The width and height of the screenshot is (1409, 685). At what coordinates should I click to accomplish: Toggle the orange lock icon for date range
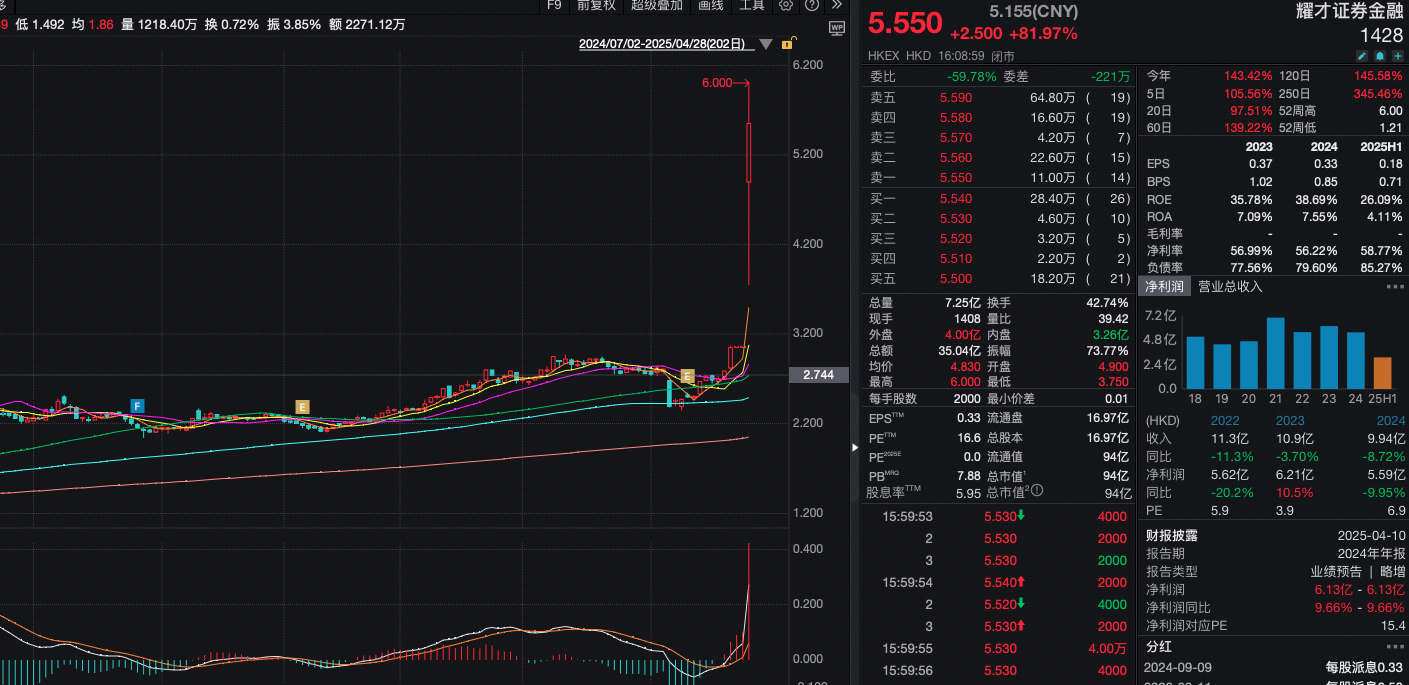point(788,43)
